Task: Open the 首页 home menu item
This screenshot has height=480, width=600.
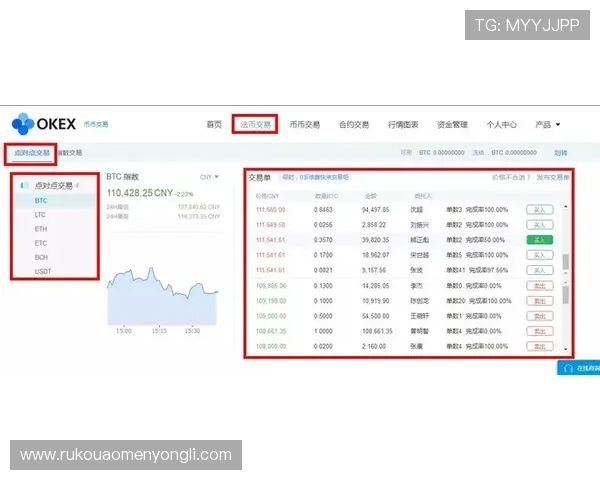Action: (x=214, y=124)
